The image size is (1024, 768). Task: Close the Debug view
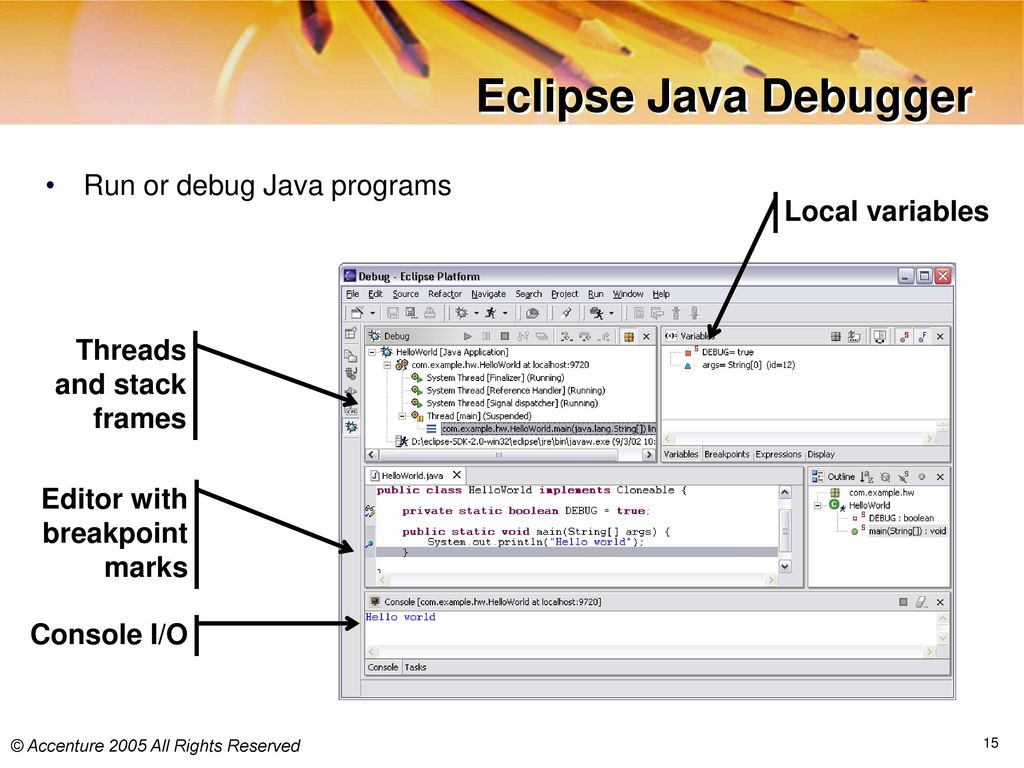(647, 336)
